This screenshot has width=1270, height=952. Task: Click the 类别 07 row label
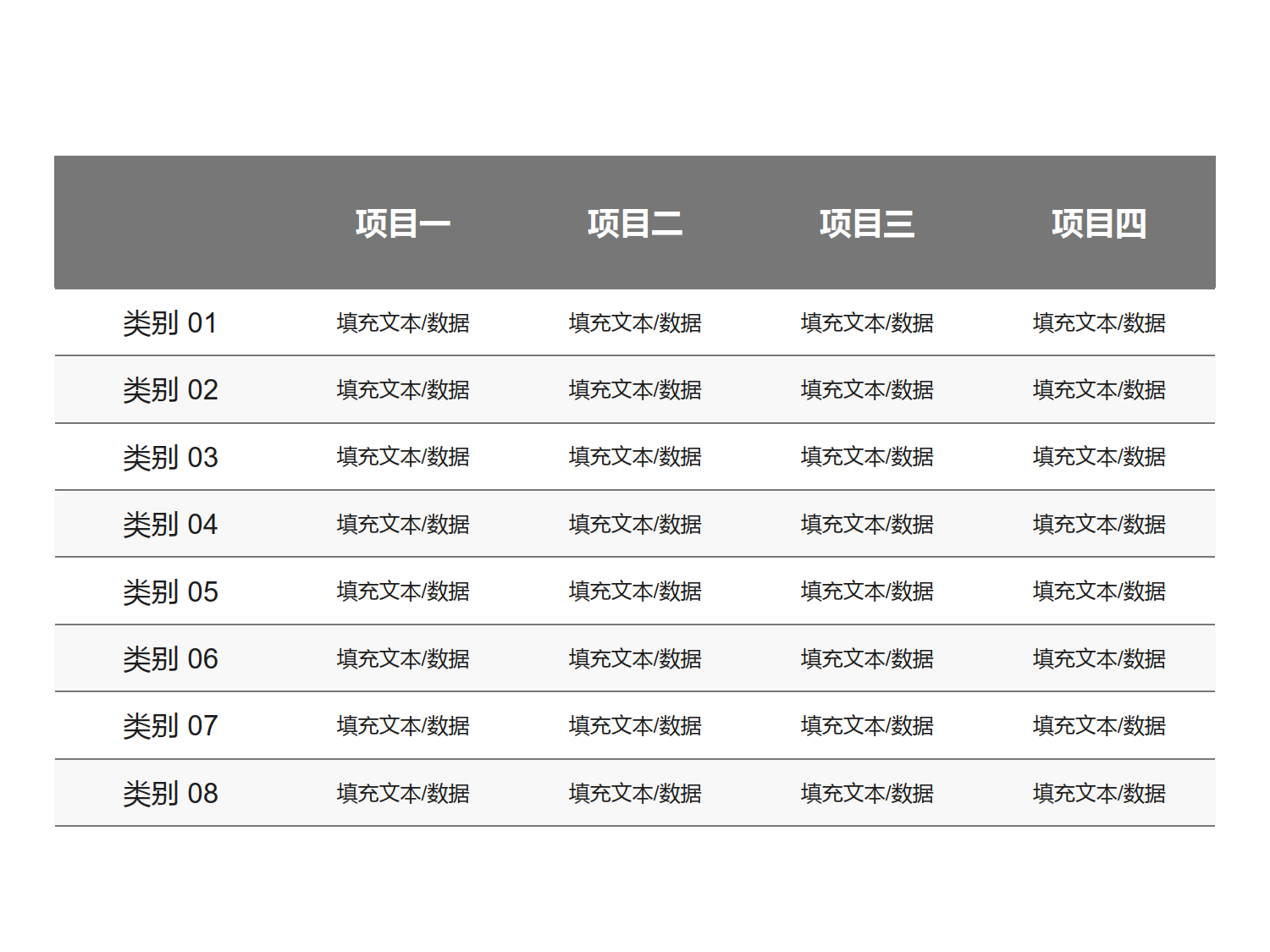tap(170, 725)
